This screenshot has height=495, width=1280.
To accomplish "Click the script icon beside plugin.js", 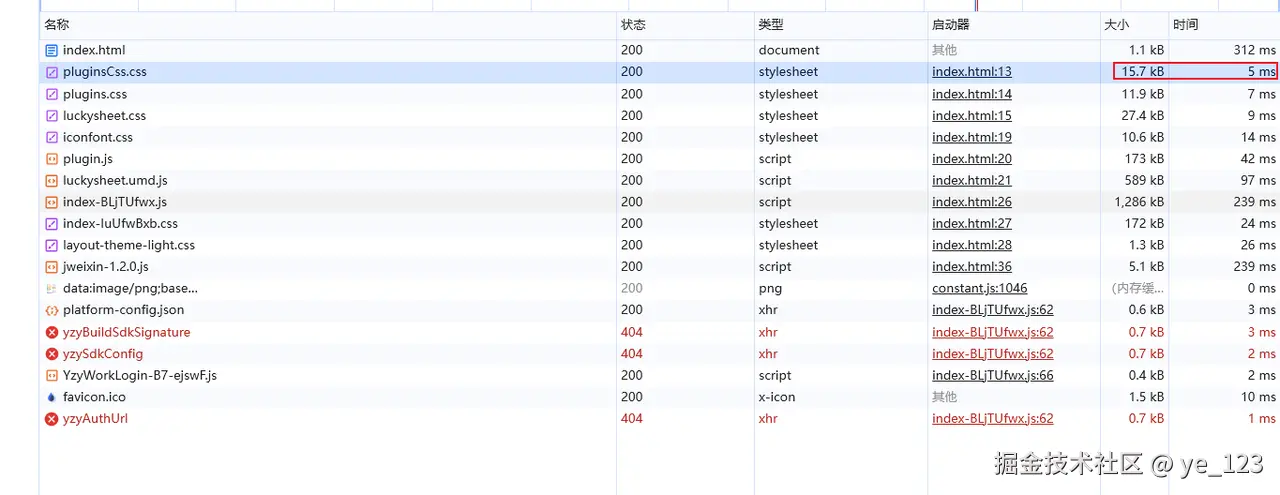I will click(x=52, y=159).
